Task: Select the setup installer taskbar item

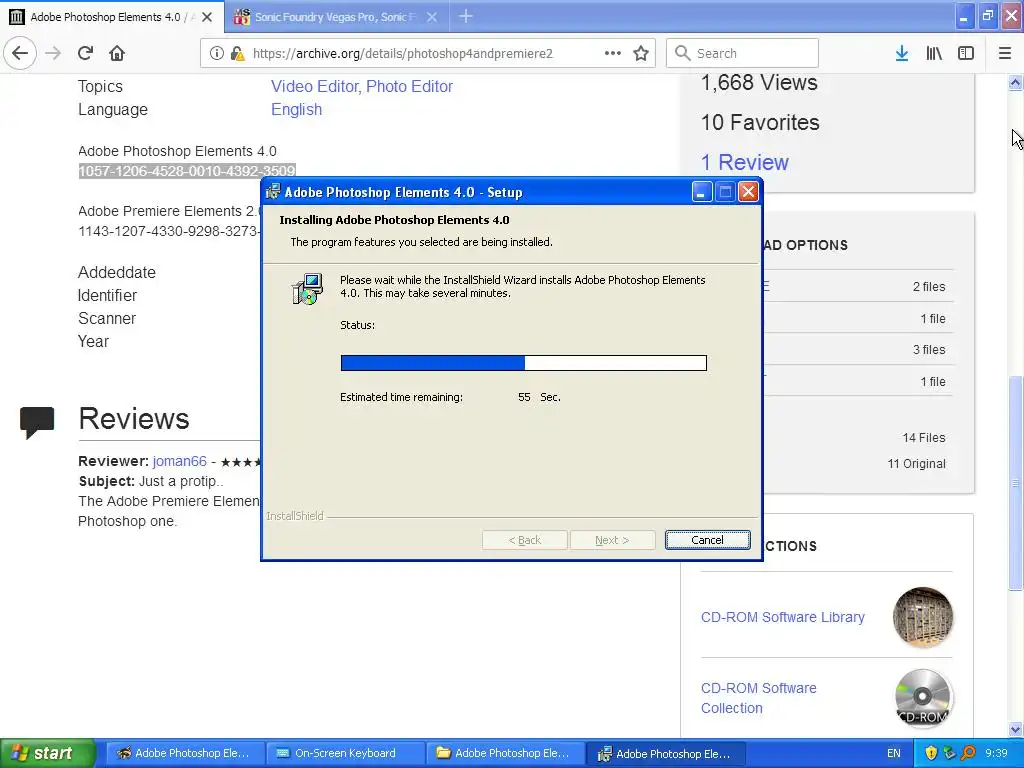Action: [x=666, y=754]
